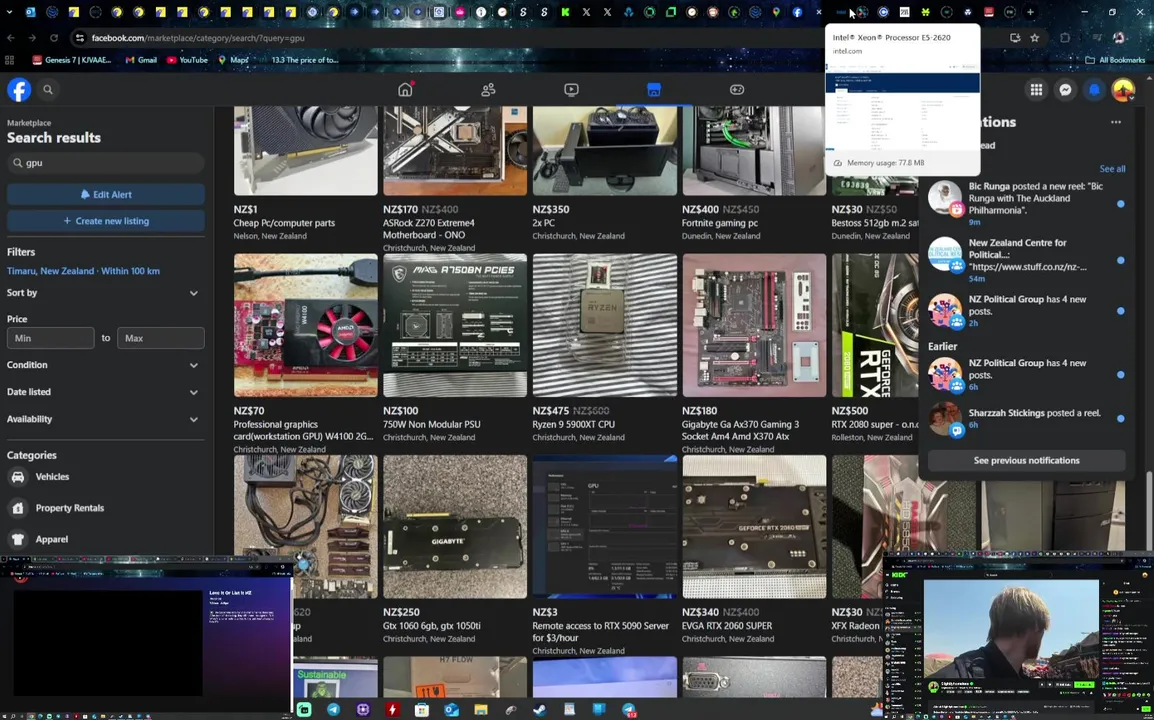Click 'ASRock Z270 Extreme4' listing title
1154x720 pixels.
click(429, 229)
